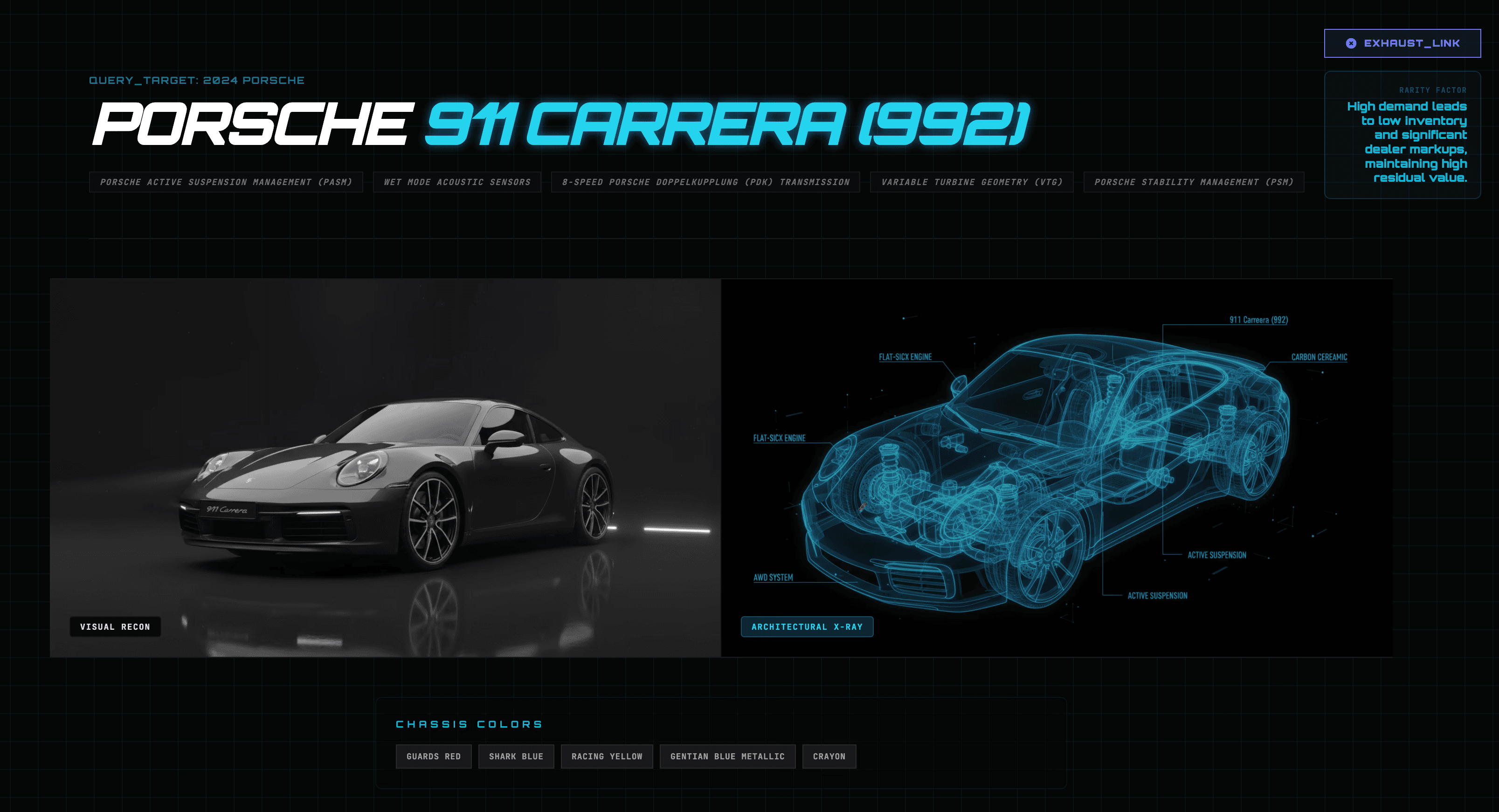The width and height of the screenshot is (1499, 812).
Task: Open the Architectural X-Ray wireframe image
Action: (1057, 468)
